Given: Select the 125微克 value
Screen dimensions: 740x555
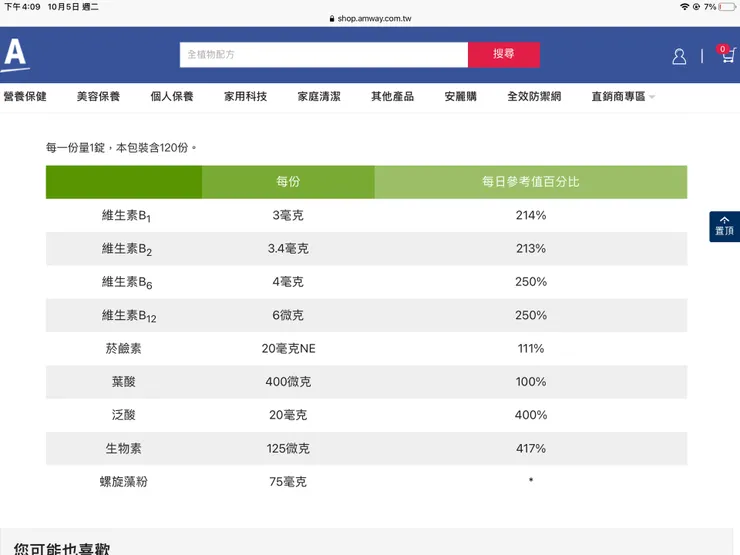Looking at the screenshot, I should 288,448.
